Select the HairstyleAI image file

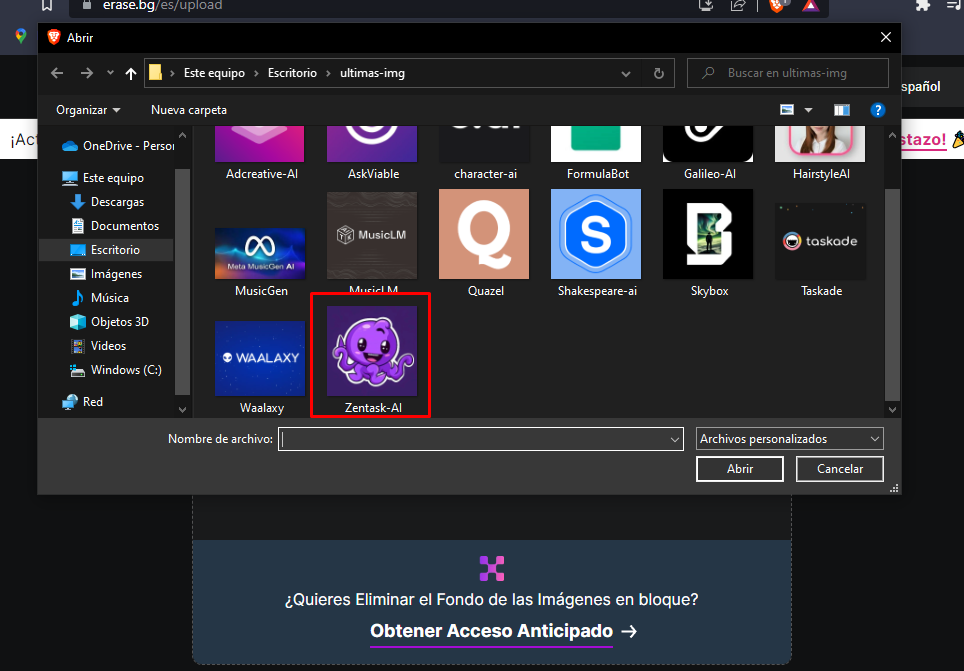(820, 153)
